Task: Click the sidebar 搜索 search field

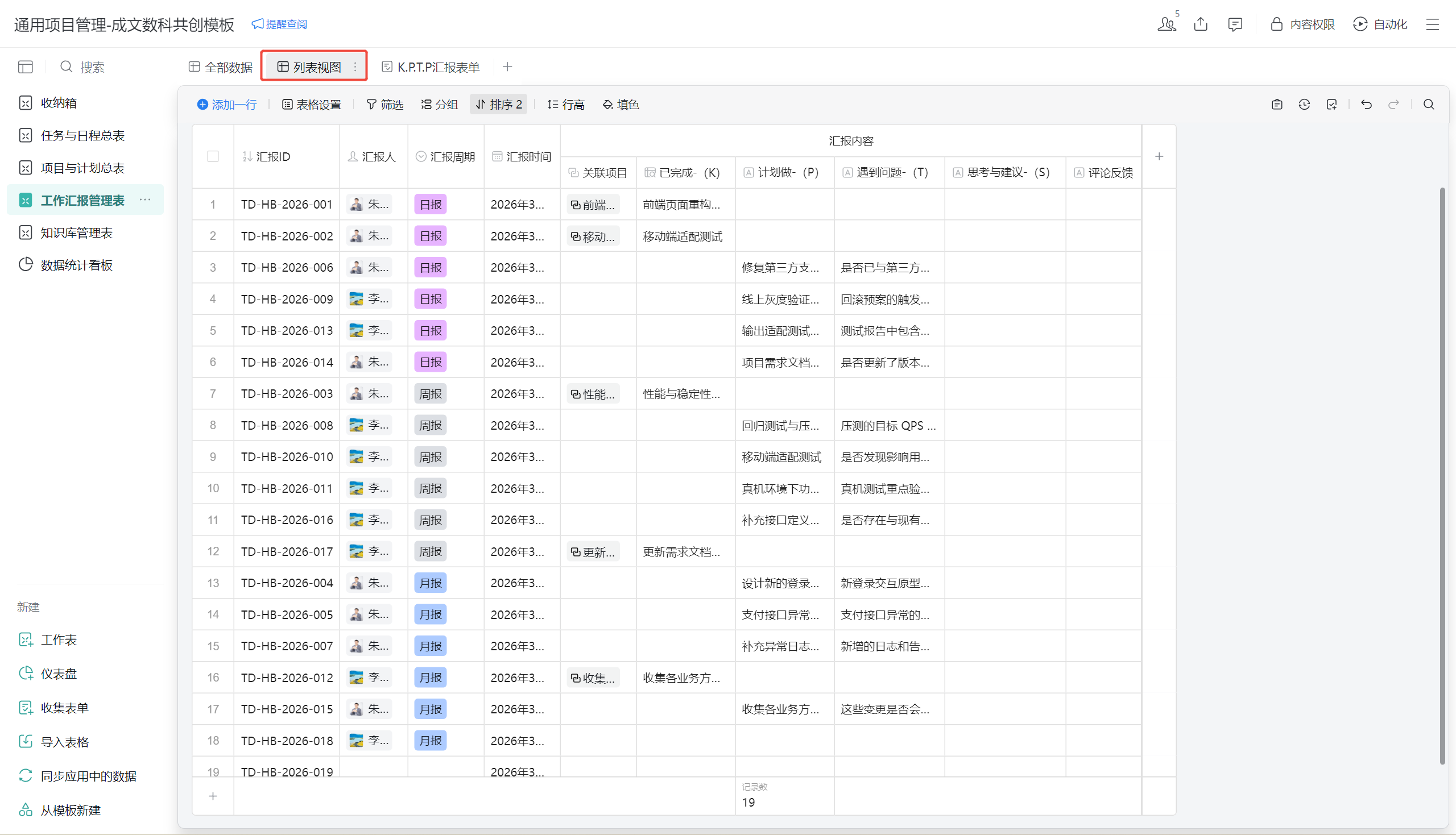Action: pyautogui.click(x=92, y=67)
